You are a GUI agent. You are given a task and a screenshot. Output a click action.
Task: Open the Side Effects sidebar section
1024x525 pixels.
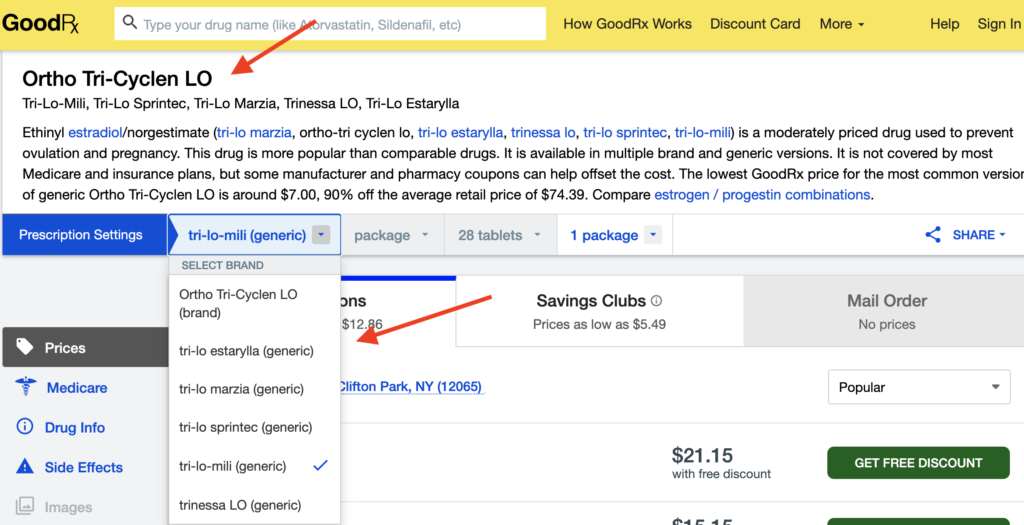coord(84,468)
